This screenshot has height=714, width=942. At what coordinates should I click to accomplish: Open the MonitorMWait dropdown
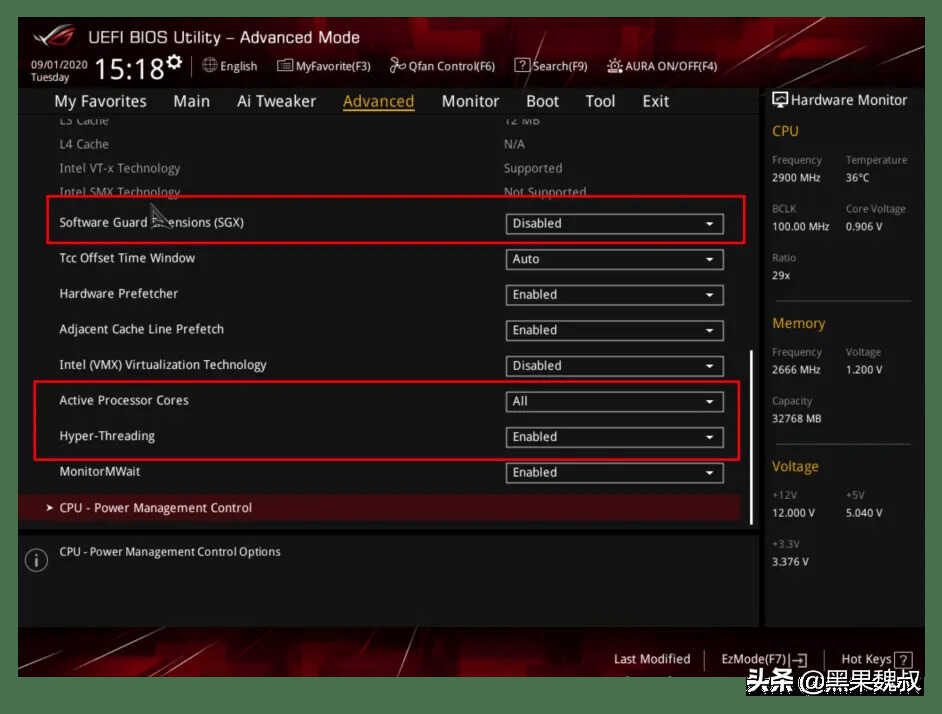coord(614,472)
